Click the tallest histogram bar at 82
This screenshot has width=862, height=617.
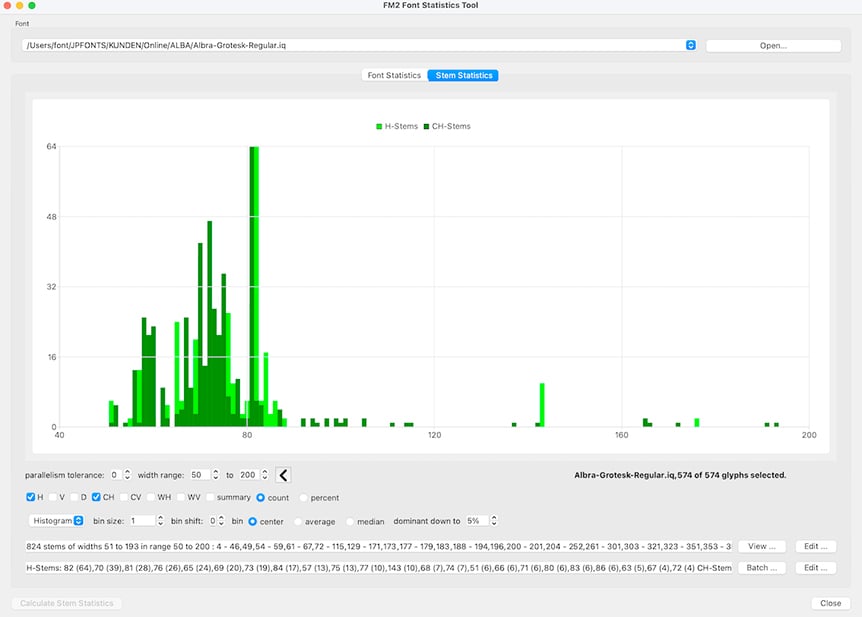[255, 286]
